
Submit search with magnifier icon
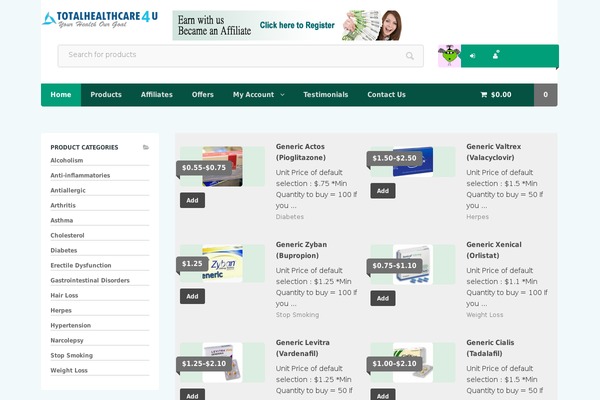point(409,56)
